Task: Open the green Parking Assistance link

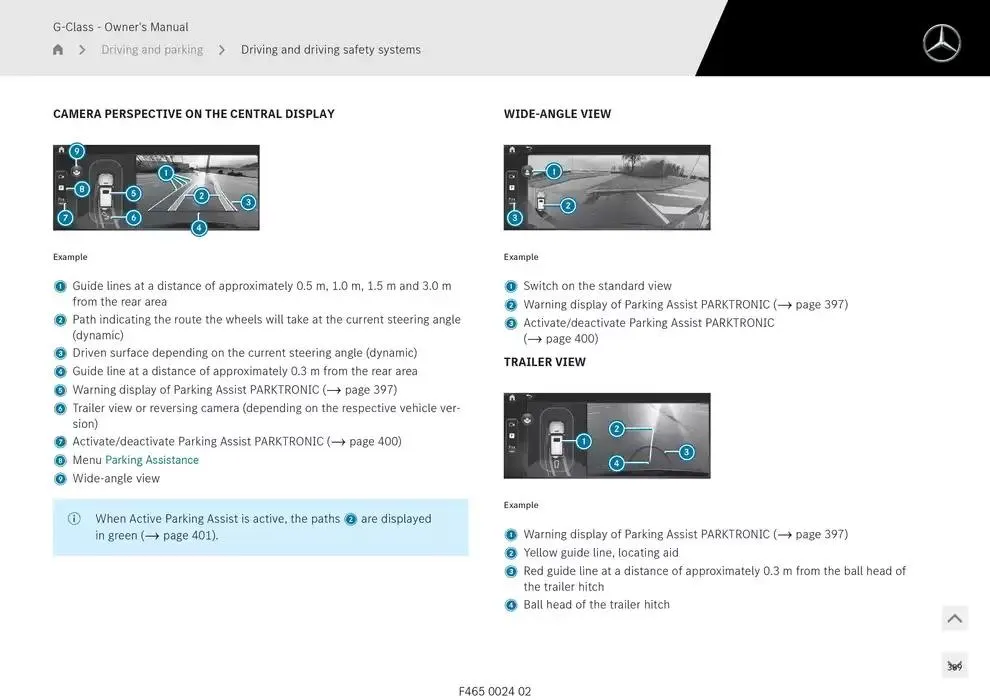Action: 152,460
